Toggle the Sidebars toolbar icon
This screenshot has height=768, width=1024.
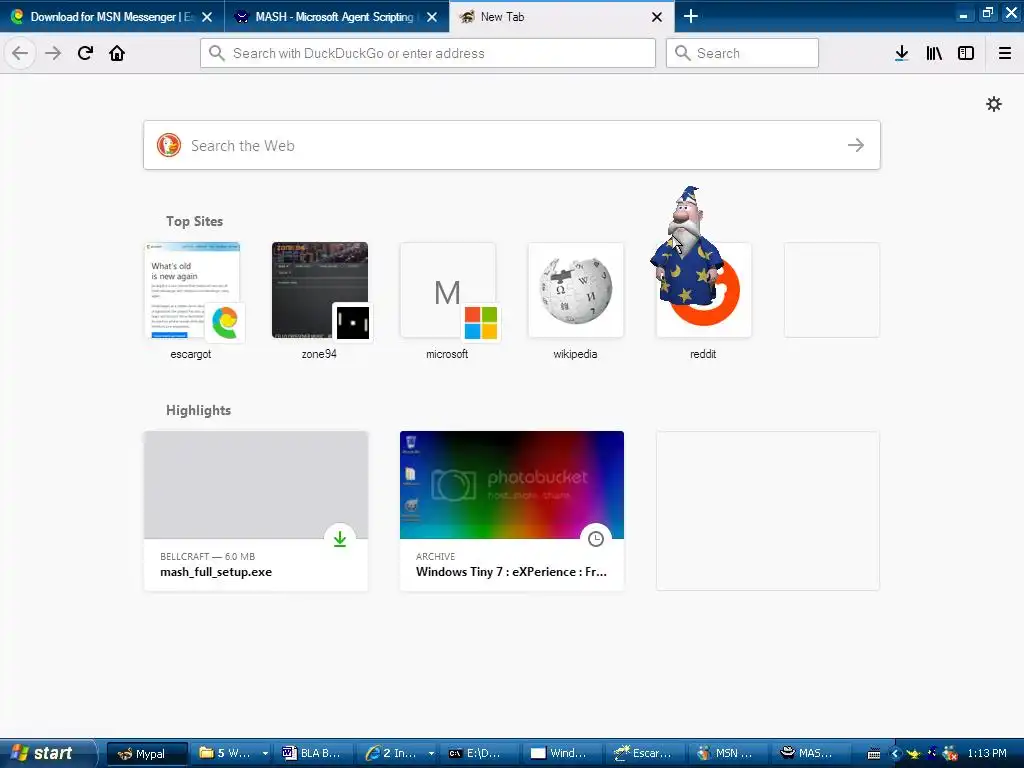[x=966, y=53]
